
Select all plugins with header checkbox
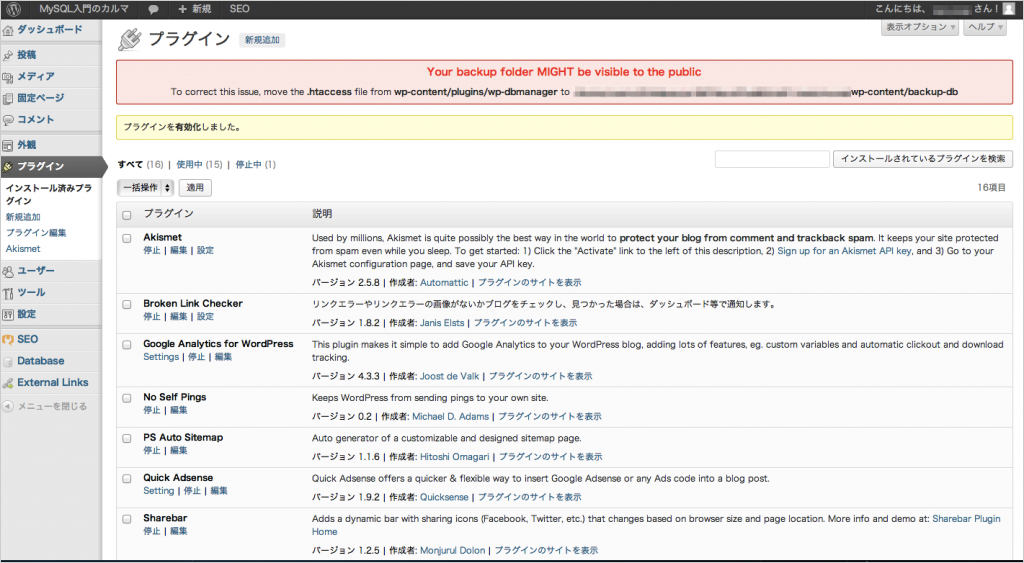127,215
